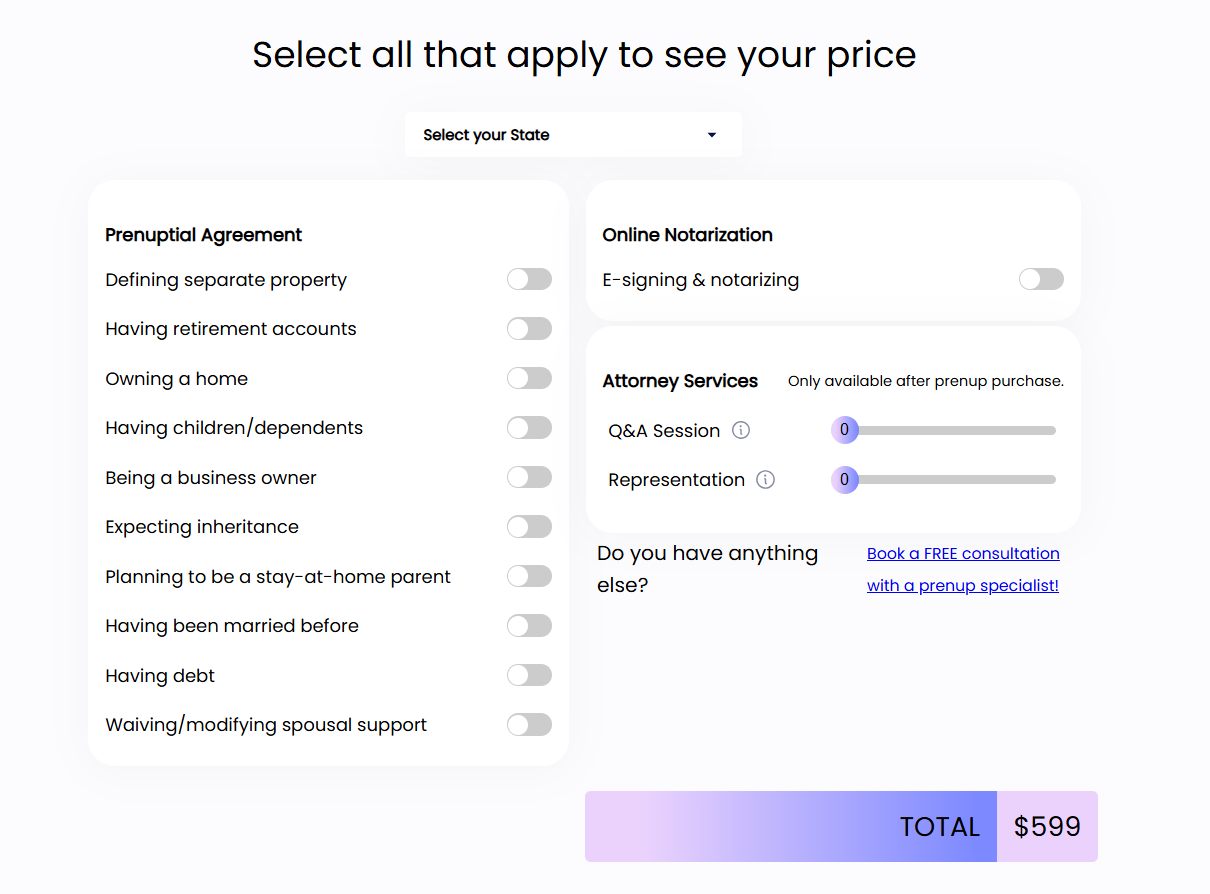Open Book a FREE consultation link

coord(963,554)
